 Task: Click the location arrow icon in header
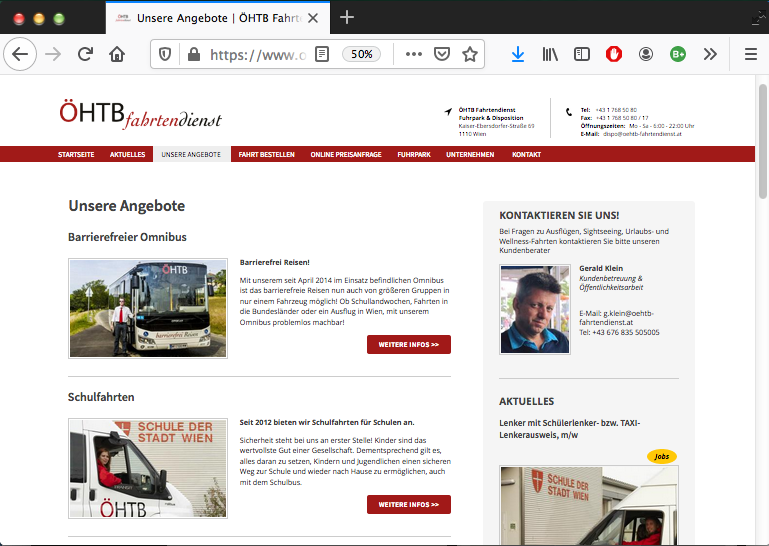point(448,112)
